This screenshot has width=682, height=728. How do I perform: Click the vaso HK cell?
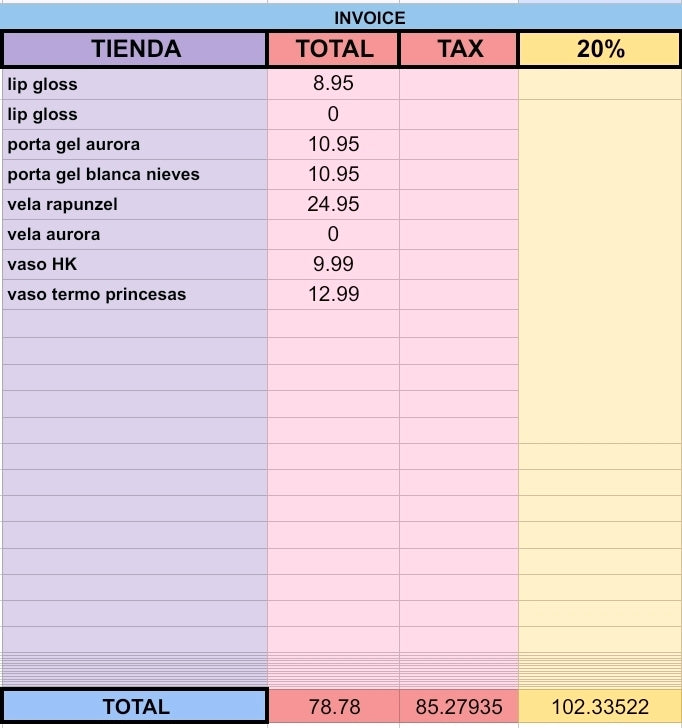pos(135,264)
